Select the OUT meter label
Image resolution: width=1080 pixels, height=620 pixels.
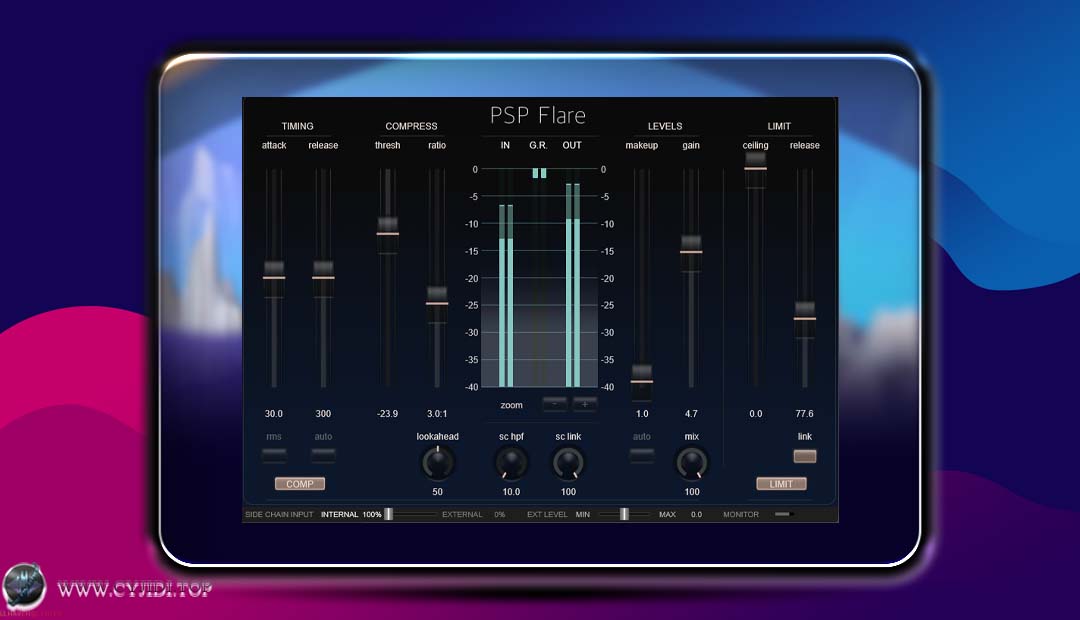click(x=571, y=145)
